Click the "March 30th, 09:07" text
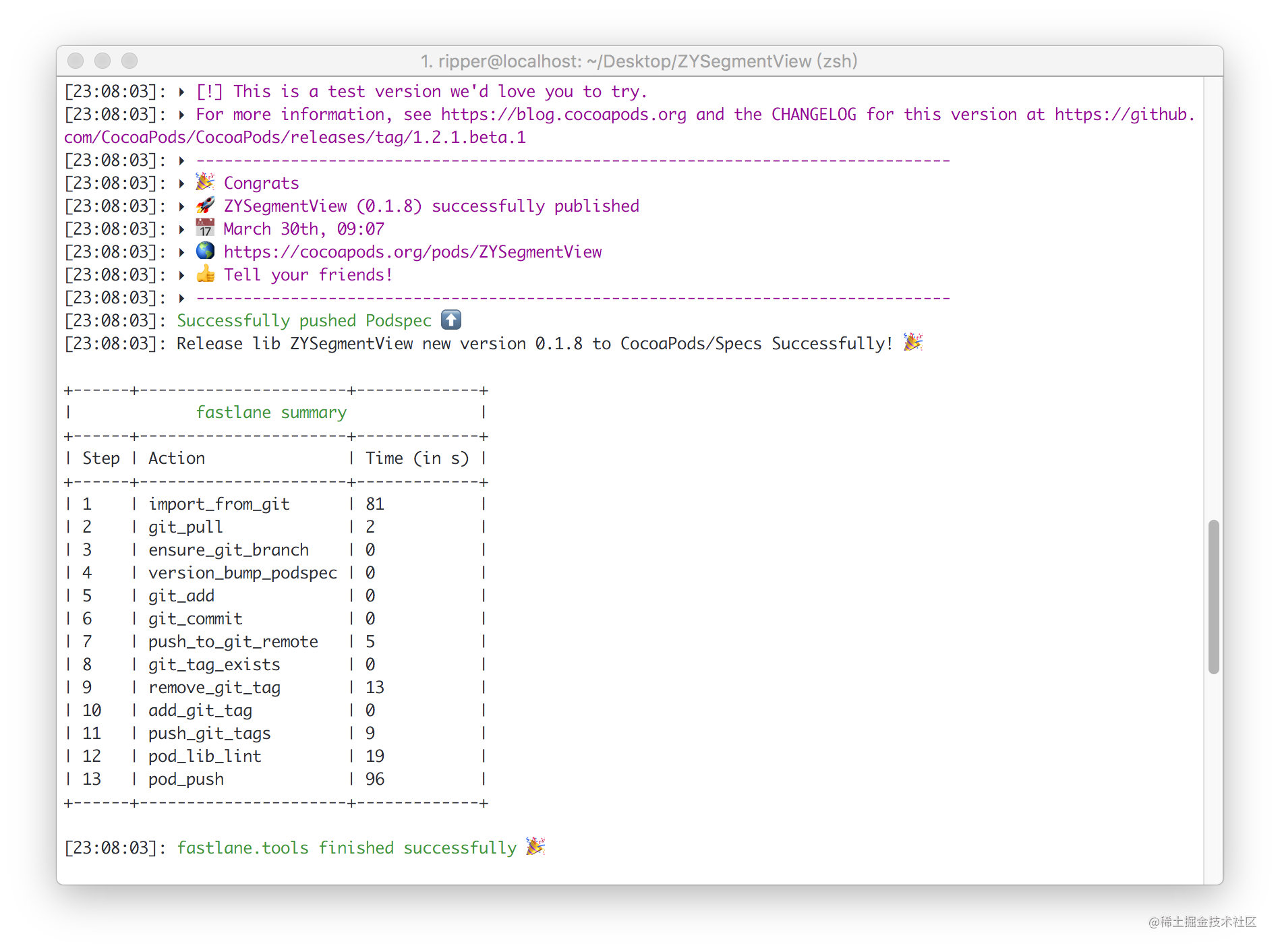The image size is (1280, 952). (304, 229)
